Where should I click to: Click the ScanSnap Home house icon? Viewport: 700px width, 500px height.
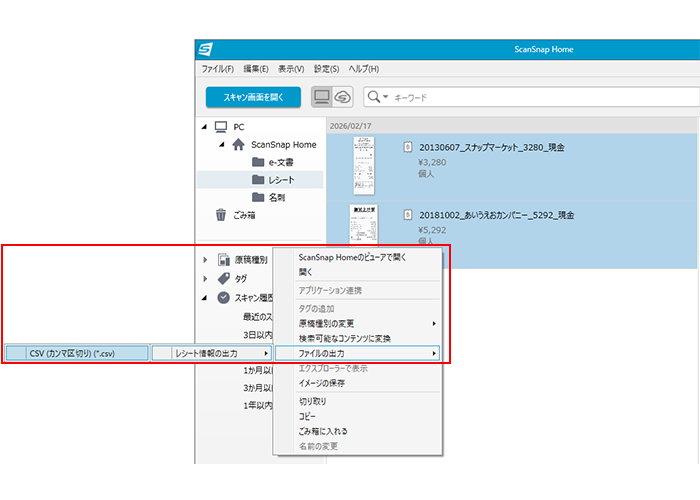(238, 144)
